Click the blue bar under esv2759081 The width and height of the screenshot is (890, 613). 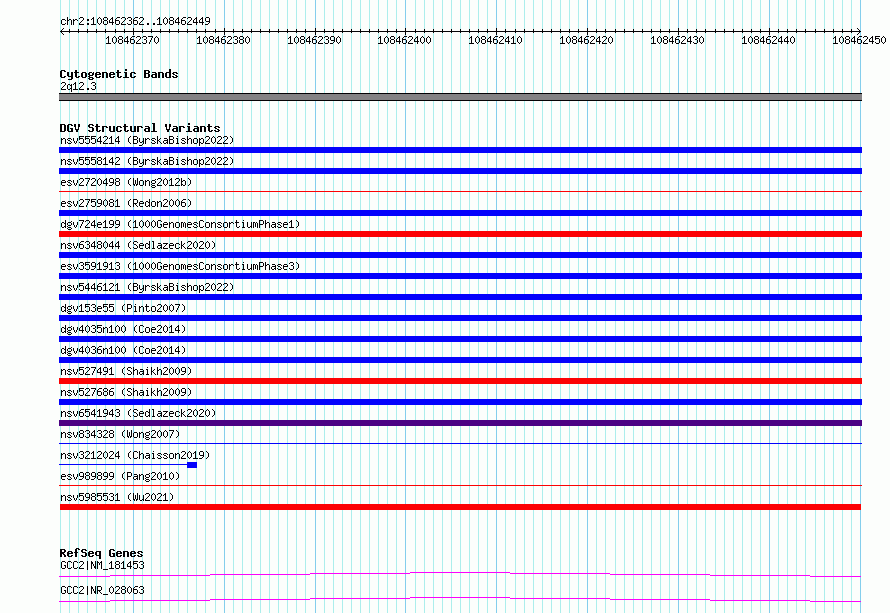(x=460, y=213)
